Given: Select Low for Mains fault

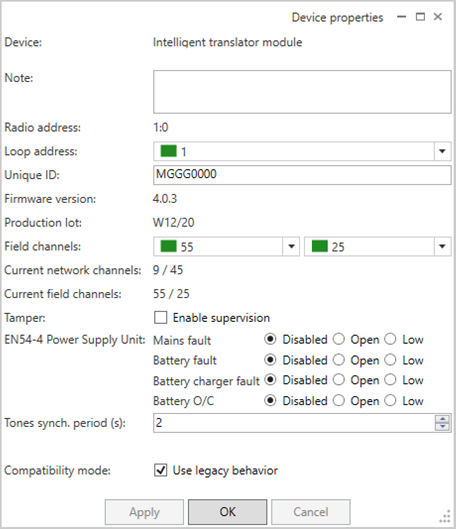Looking at the screenshot, I should coord(390,339).
